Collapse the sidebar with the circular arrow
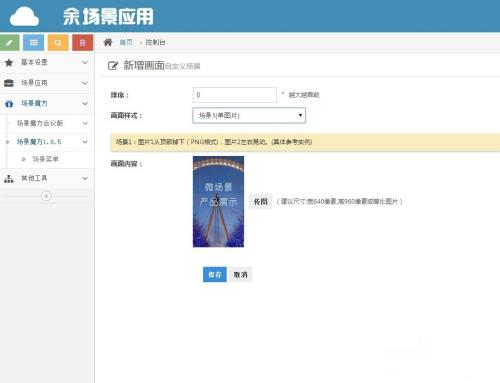Screen dimensions: 500x383 tap(46, 196)
